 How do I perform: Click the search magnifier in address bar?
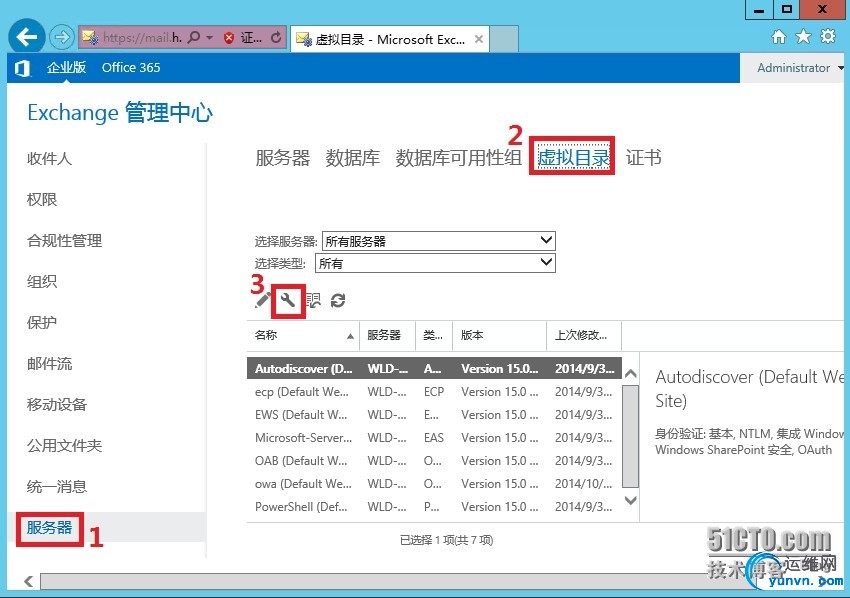[x=194, y=37]
